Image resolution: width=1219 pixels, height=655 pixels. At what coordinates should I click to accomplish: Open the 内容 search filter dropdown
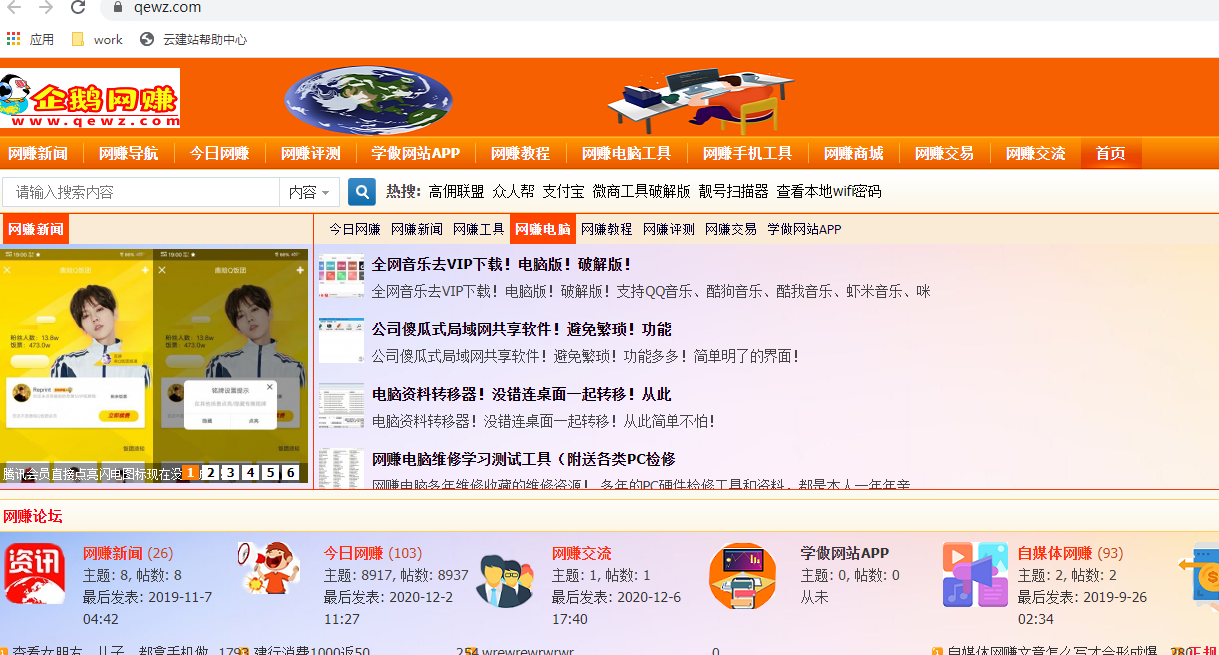tap(309, 191)
